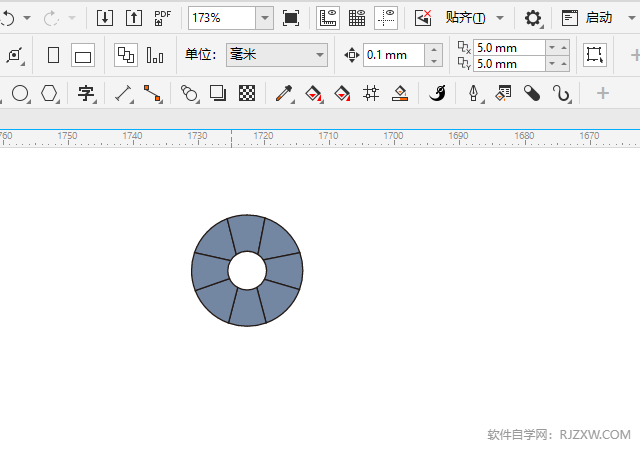Click the Import icon

tap(104, 18)
